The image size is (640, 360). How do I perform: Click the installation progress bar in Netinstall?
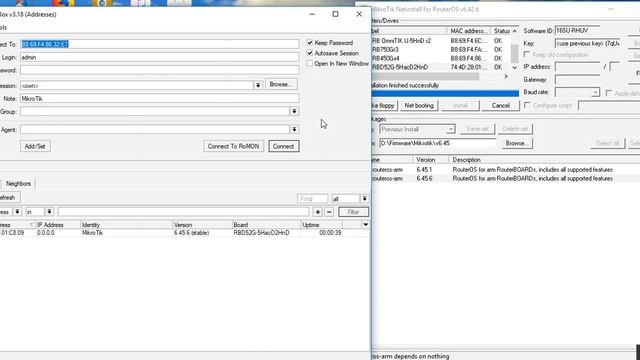[x=445, y=93]
